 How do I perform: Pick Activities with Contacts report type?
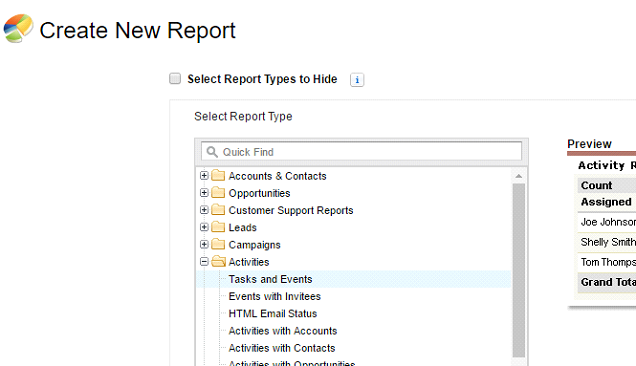pos(282,348)
